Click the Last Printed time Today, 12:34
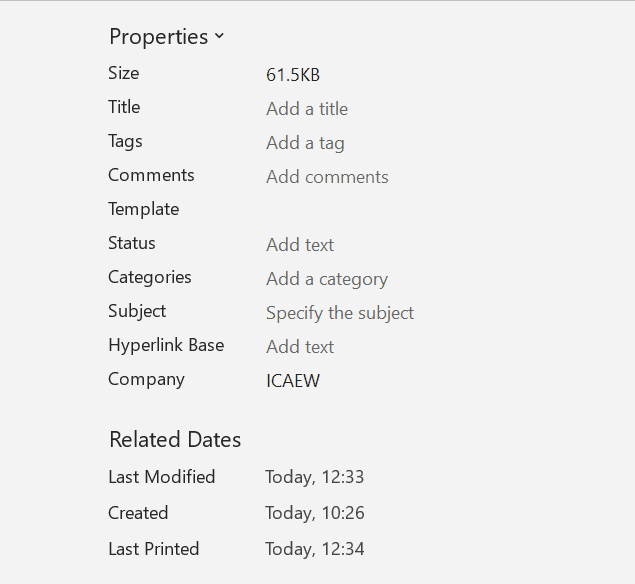635x584 pixels. 315,549
